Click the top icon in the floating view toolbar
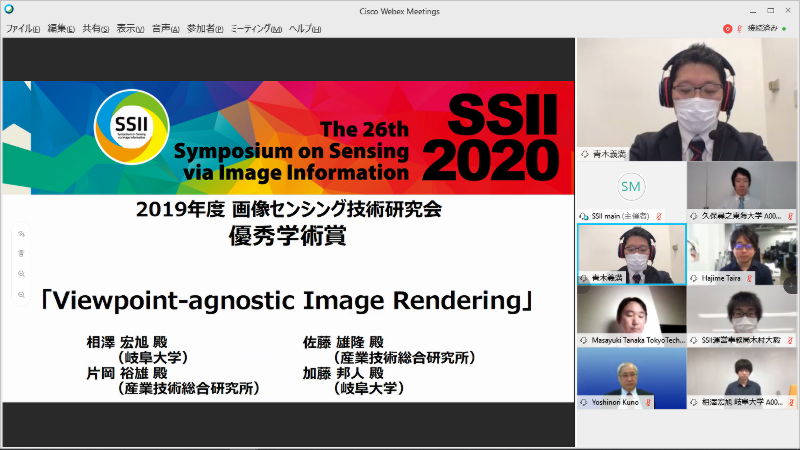Screen dimensions: 800x450 pyautogui.click(x=21, y=234)
